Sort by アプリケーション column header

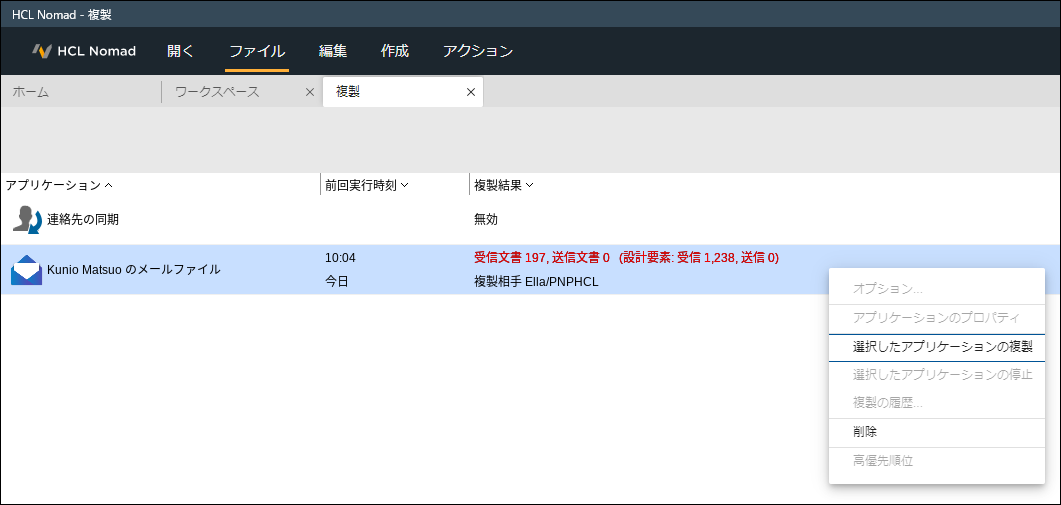point(60,185)
